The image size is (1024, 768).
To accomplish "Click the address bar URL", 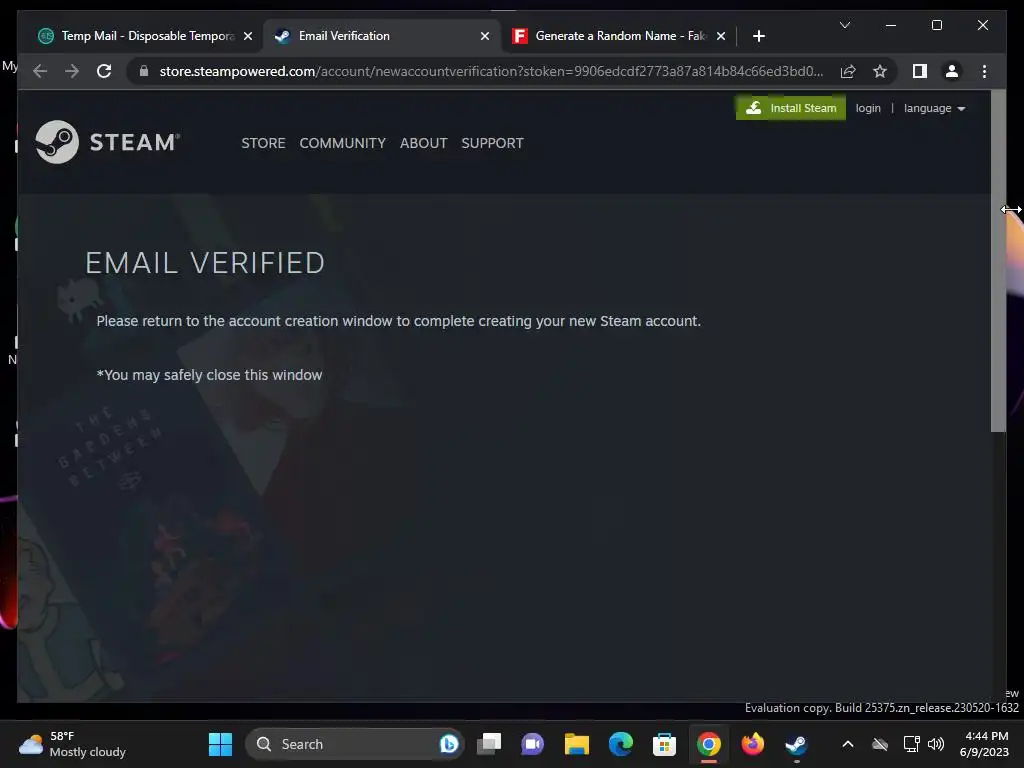I will 491,71.
